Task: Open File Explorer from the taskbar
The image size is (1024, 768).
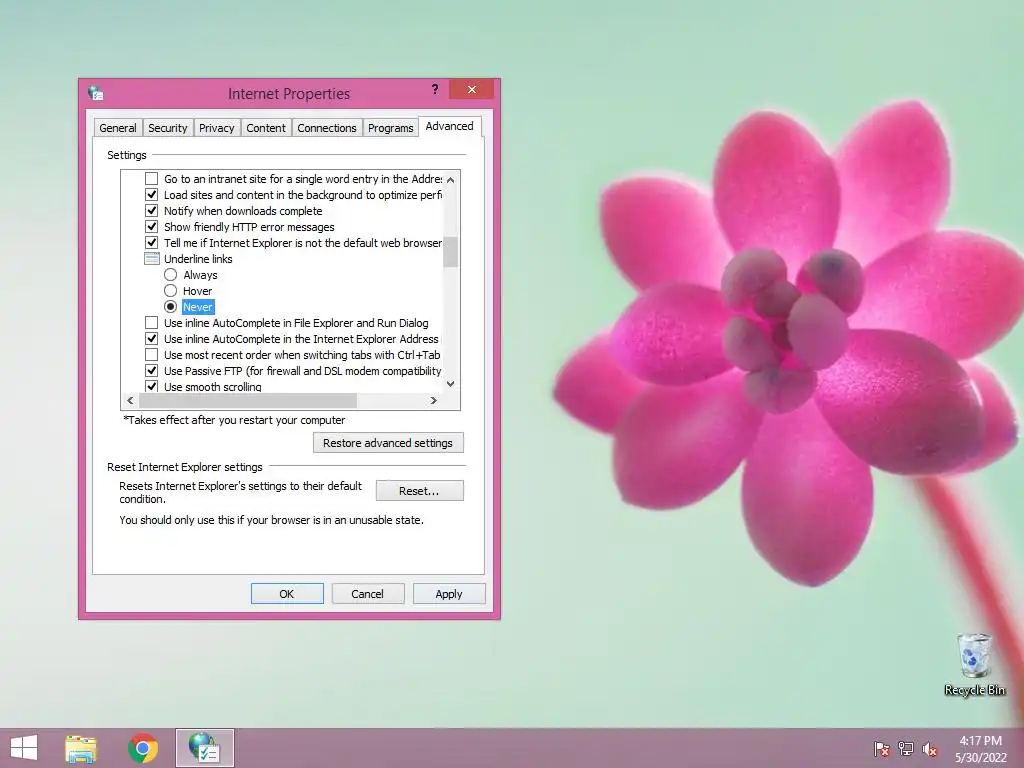Action: (x=80, y=748)
